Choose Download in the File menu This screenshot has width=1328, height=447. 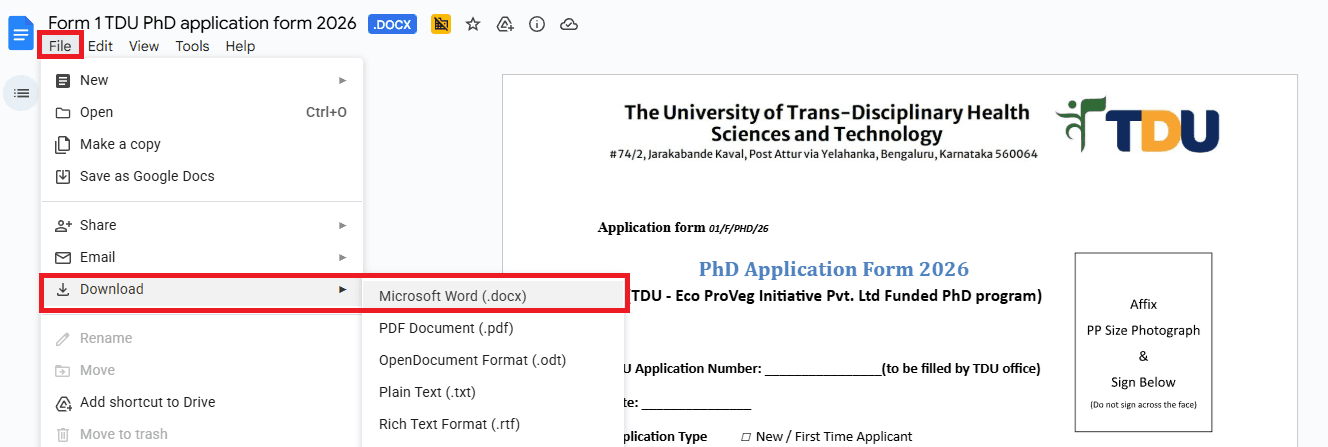click(x=202, y=289)
